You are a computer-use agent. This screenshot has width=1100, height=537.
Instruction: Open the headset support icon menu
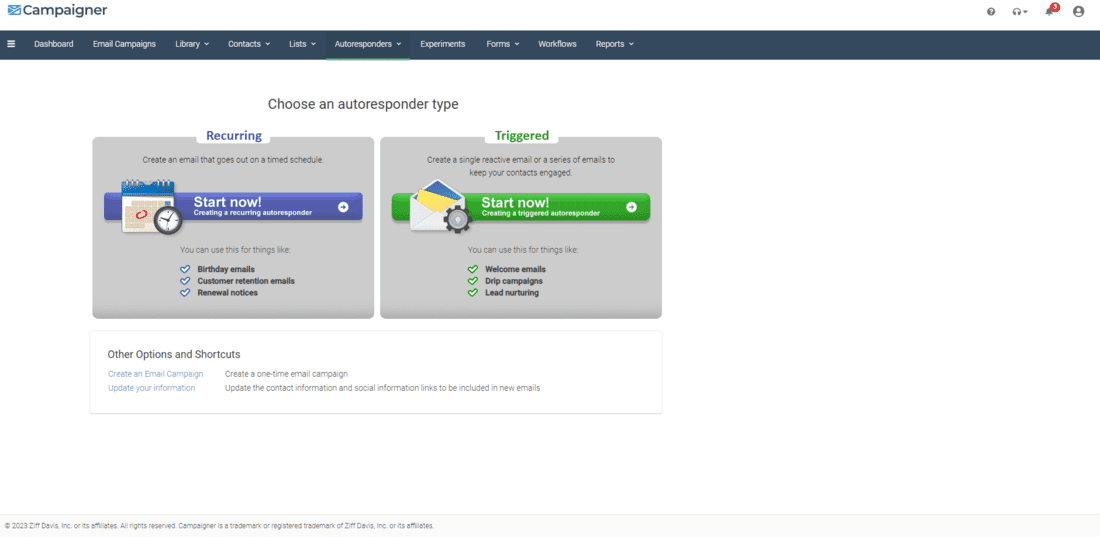coord(1019,12)
